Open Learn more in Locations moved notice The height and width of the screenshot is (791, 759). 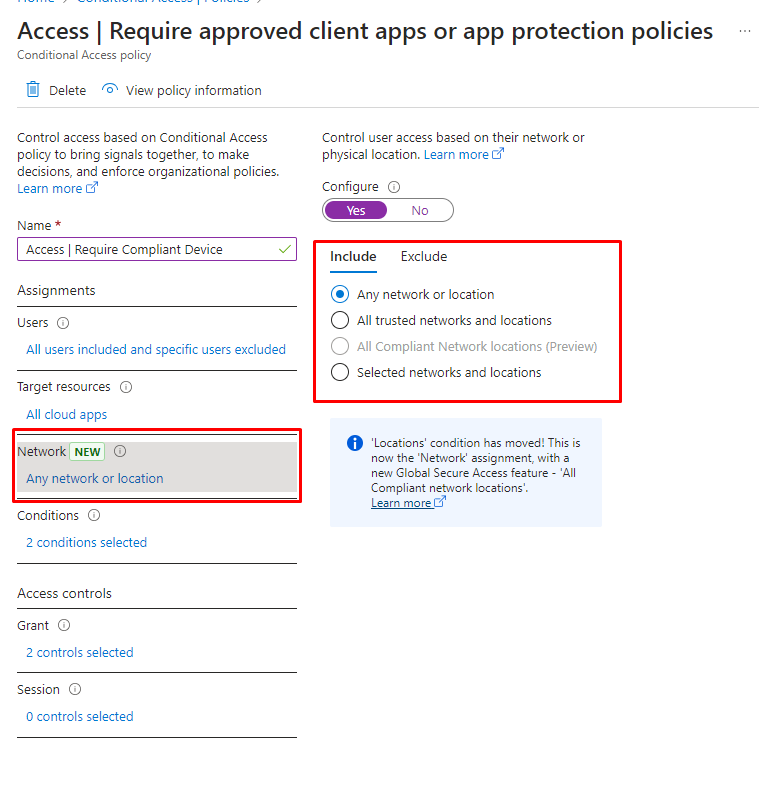[401, 503]
